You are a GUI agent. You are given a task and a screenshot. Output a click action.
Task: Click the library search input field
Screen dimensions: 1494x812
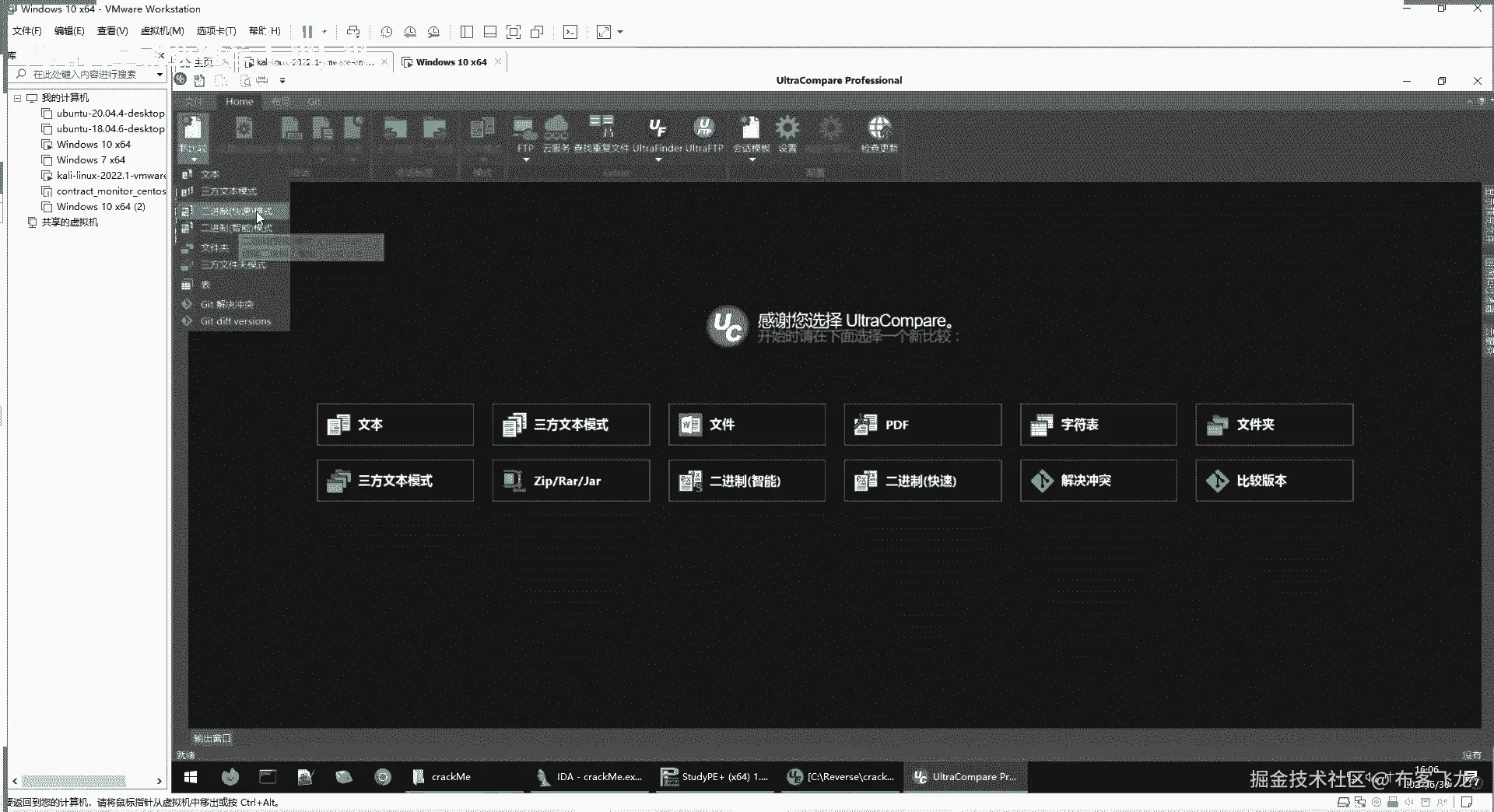86,75
